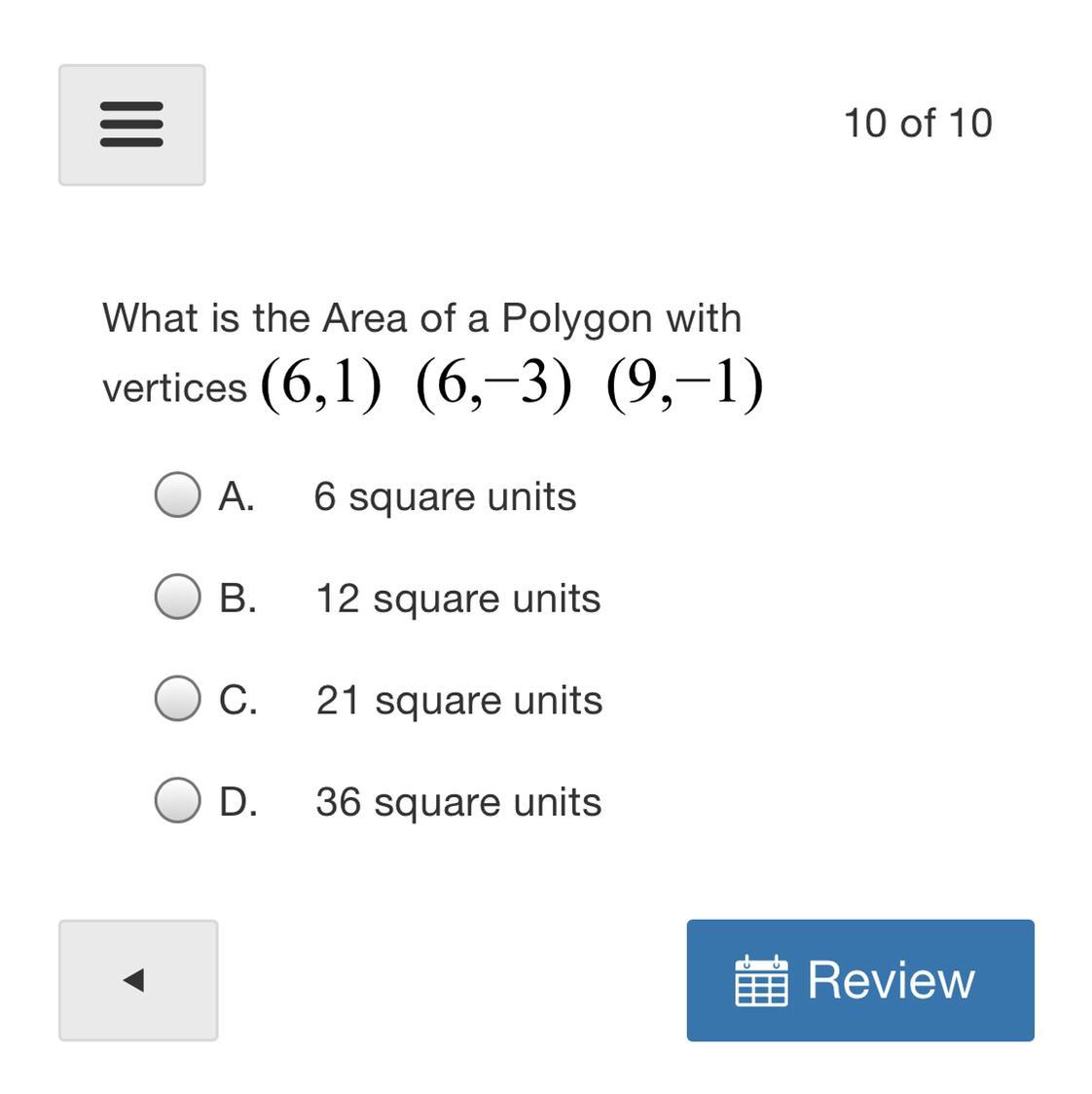
Task: Click the "36 square units" answer text
Action: [x=458, y=802]
